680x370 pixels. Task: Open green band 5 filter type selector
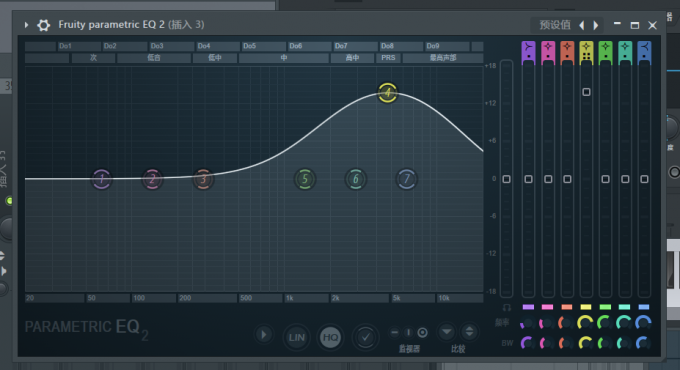tap(605, 52)
